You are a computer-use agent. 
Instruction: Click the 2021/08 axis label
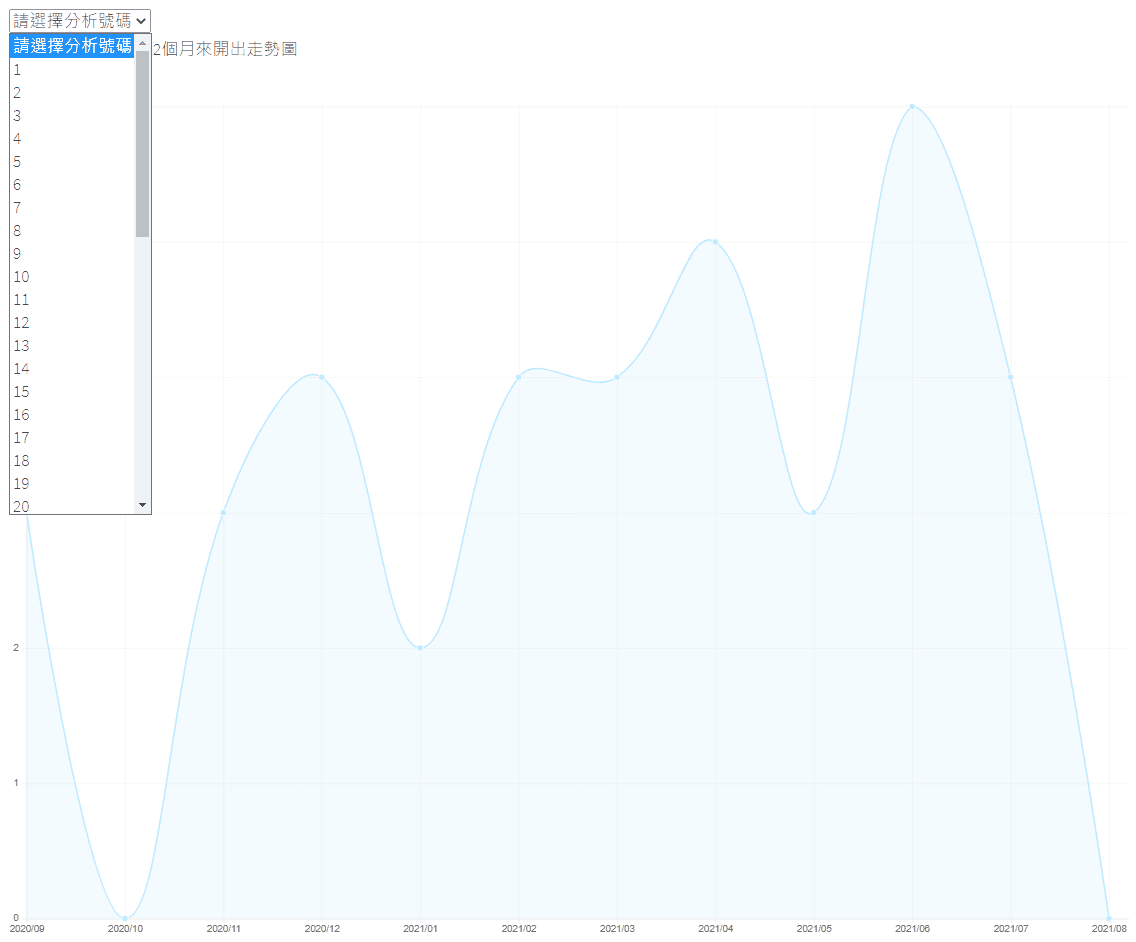pyautogui.click(x=1109, y=928)
